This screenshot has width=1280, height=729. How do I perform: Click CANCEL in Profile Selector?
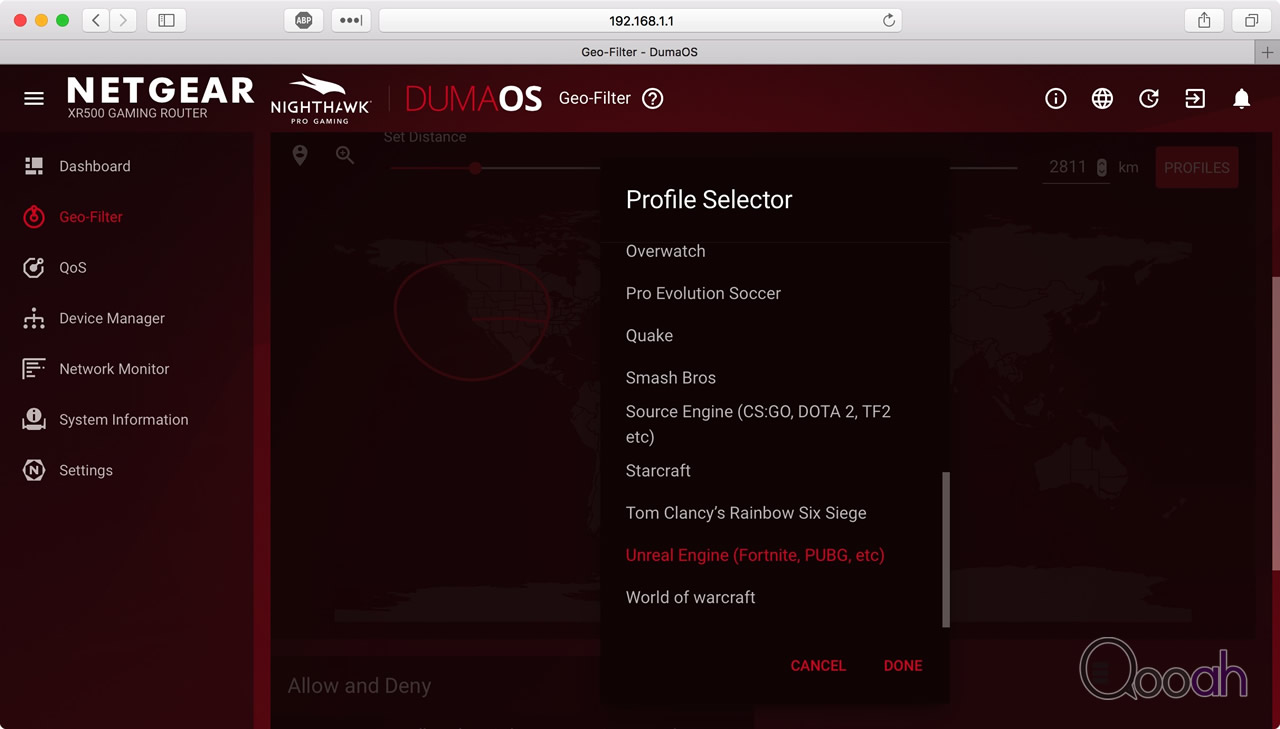click(x=818, y=665)
